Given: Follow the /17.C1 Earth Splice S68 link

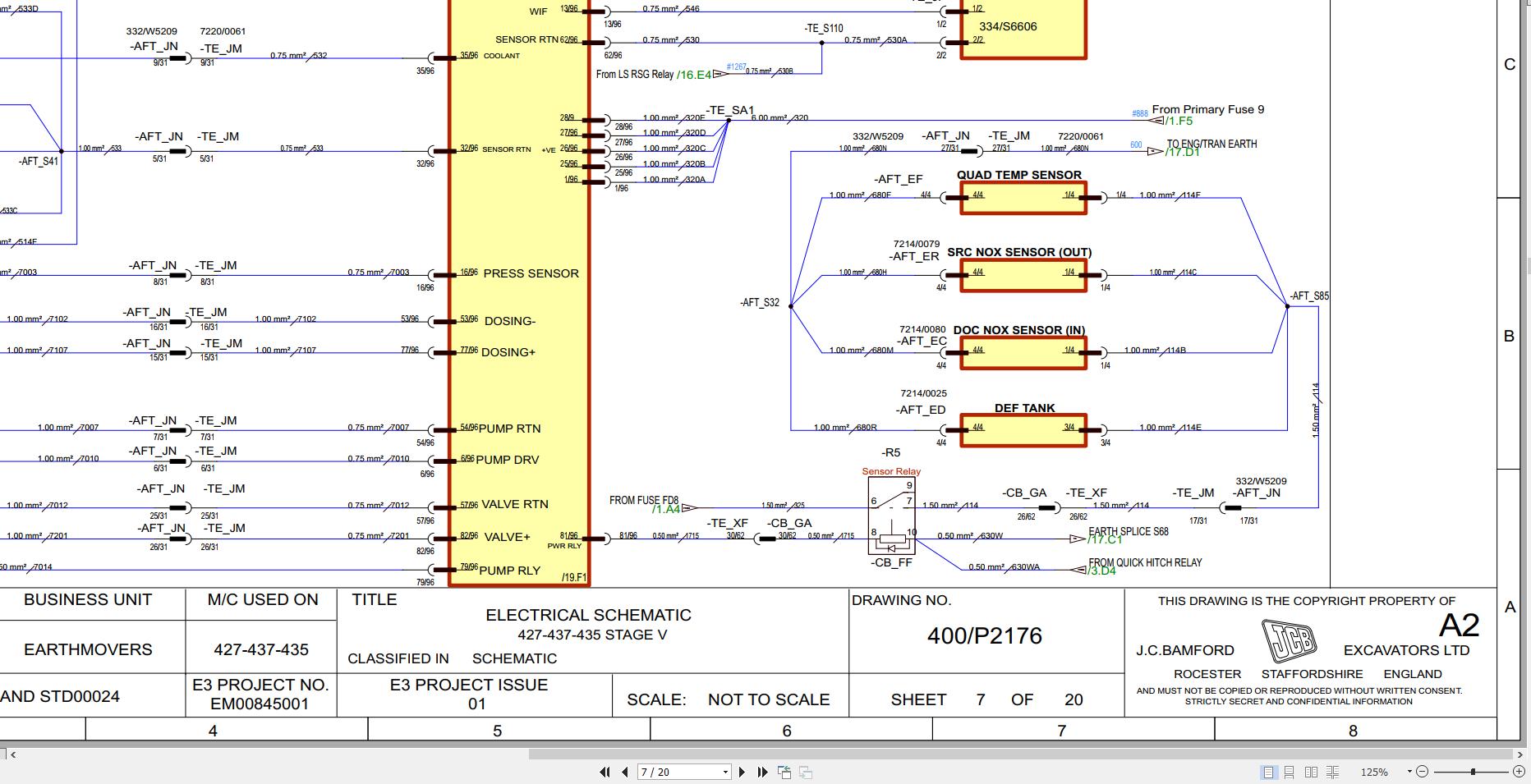Looking at the screenshot, I should tap(1105, 540).
